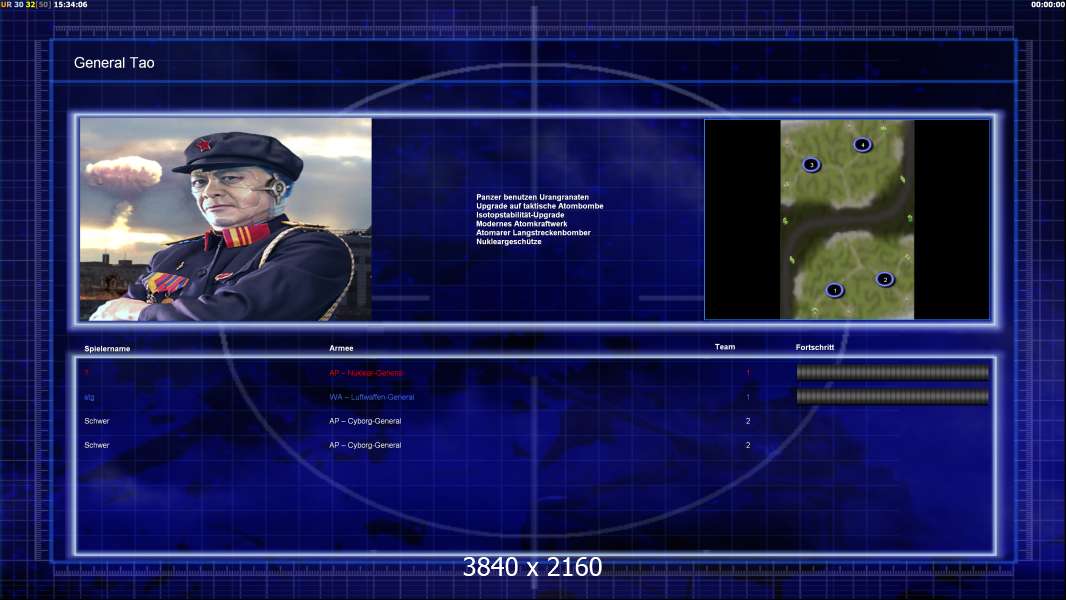Click the WA – Luftwaffen-General progress bar

point(893,396)
